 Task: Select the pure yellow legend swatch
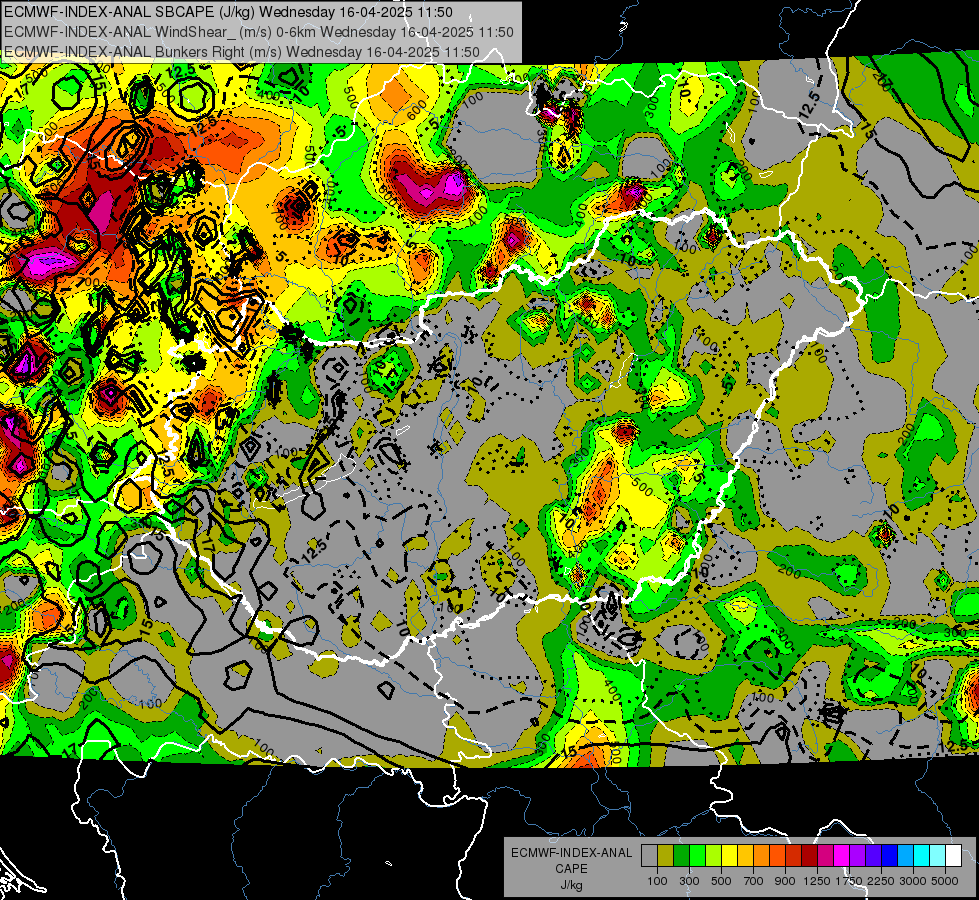729,855
